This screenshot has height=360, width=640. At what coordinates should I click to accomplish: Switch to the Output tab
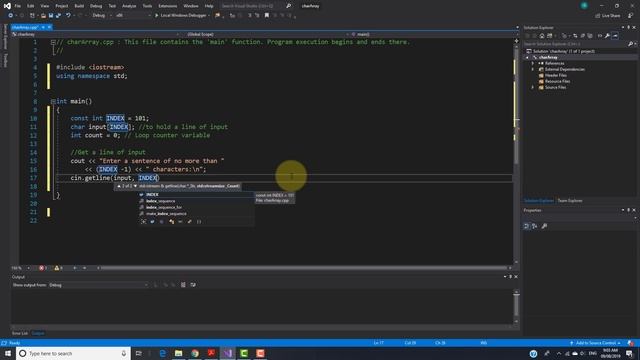(38, 333)
